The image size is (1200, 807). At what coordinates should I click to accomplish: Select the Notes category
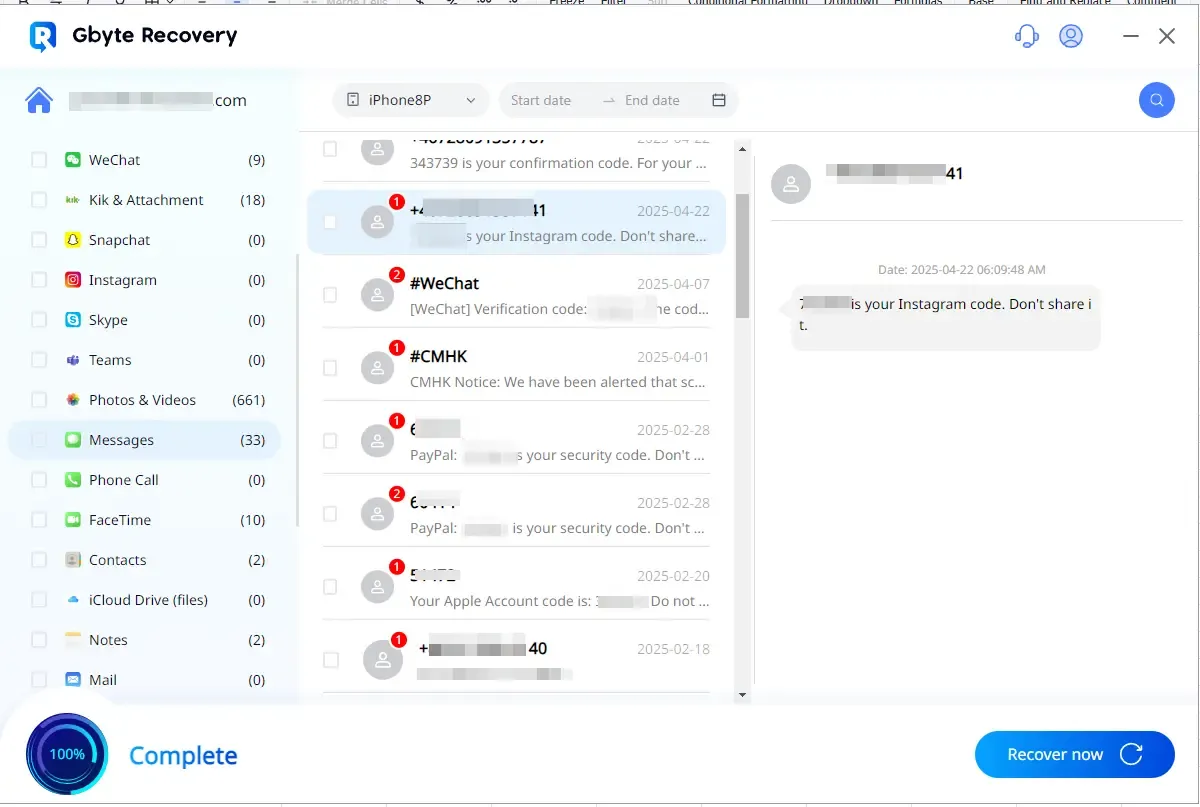coord(145,640)
